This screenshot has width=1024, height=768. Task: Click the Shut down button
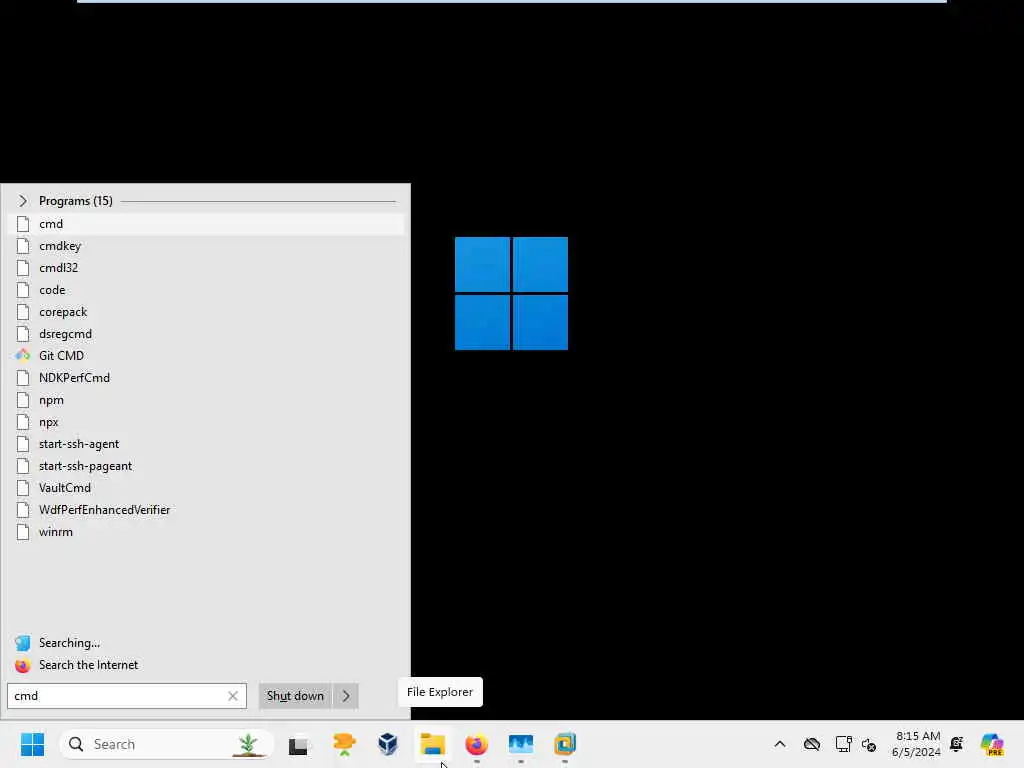(295, 696)
